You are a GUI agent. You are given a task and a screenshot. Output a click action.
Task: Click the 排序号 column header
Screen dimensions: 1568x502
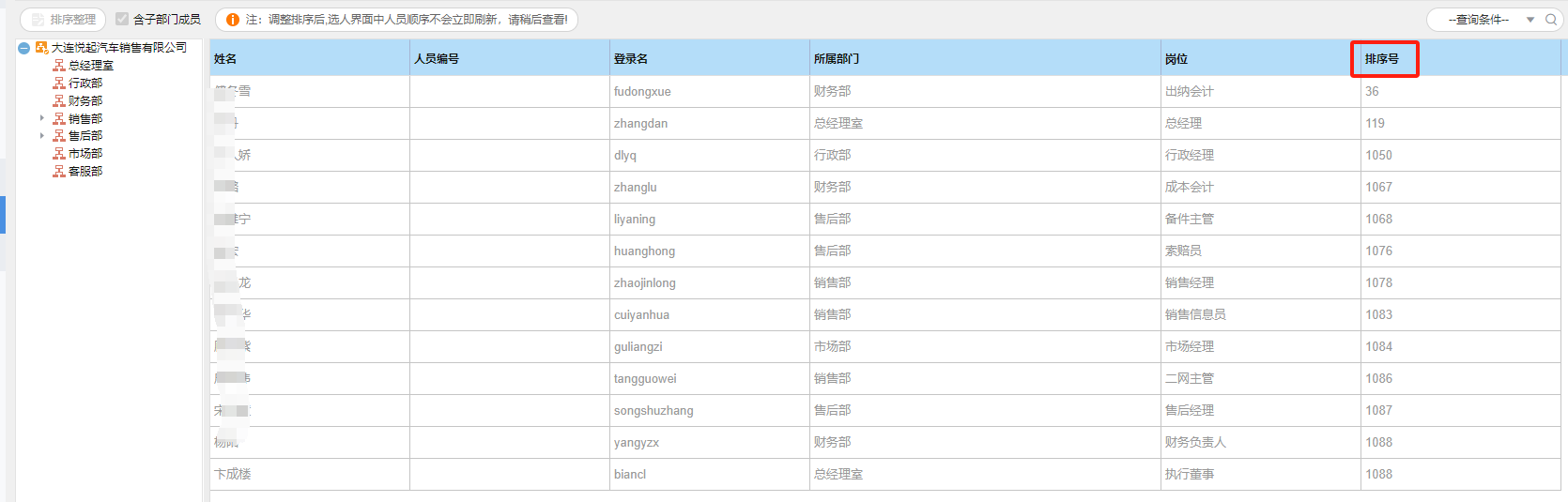tap(1382, 59)
